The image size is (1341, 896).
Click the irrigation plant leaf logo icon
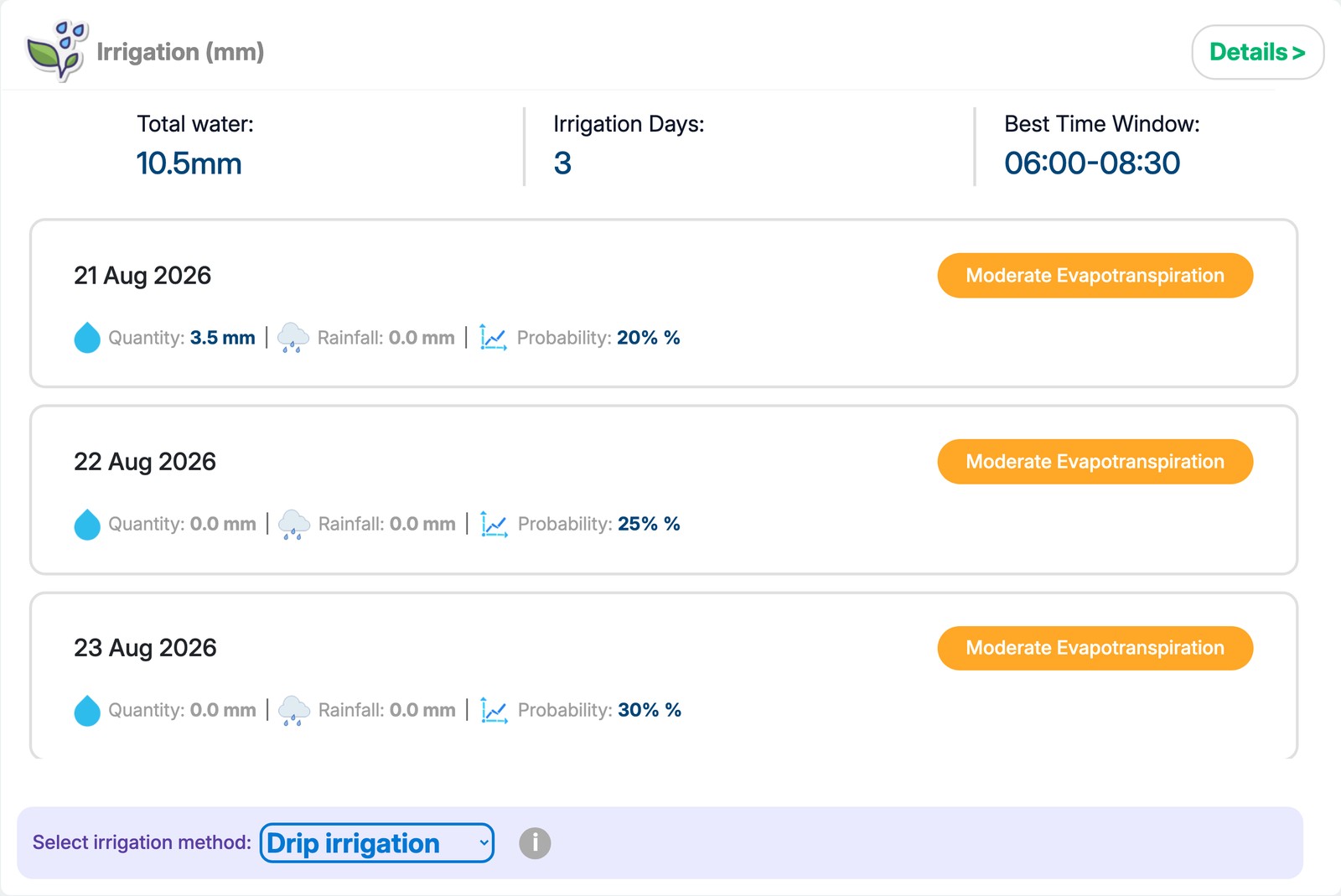[57, 51]
